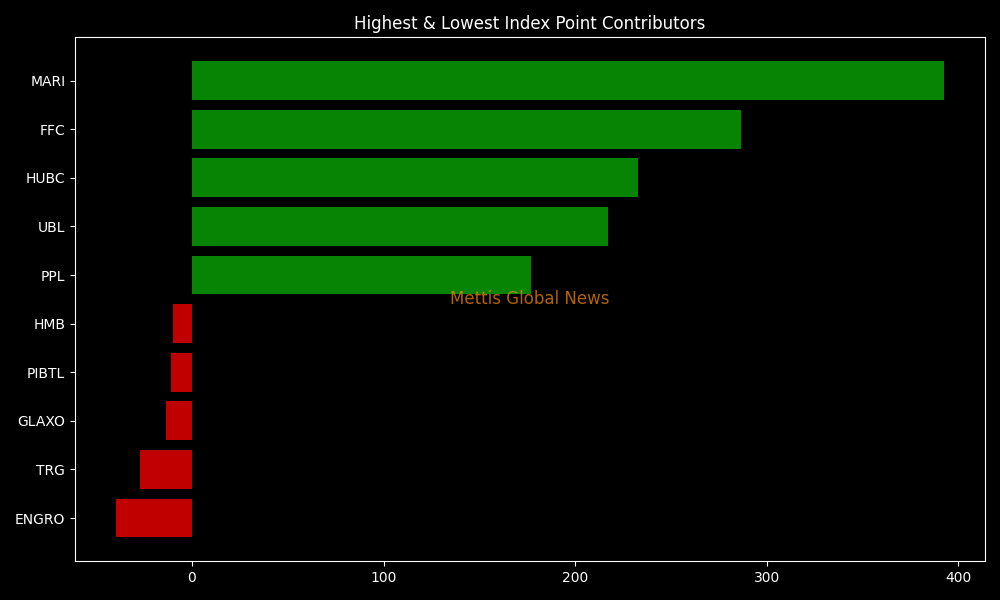Select the green FFC bar
1000x600 pixels.
[466, 129]
